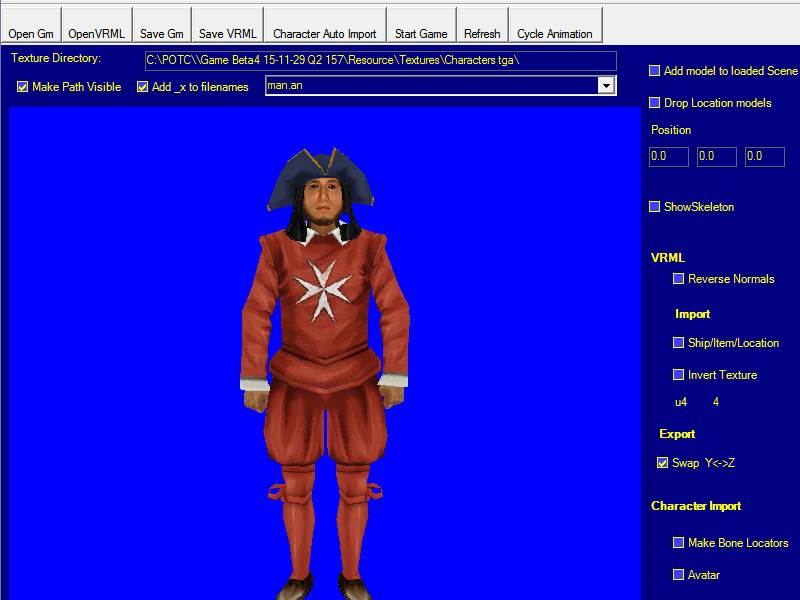800x600 pixels.
Task: Refresh the model view
Action: tap(482, 25)
